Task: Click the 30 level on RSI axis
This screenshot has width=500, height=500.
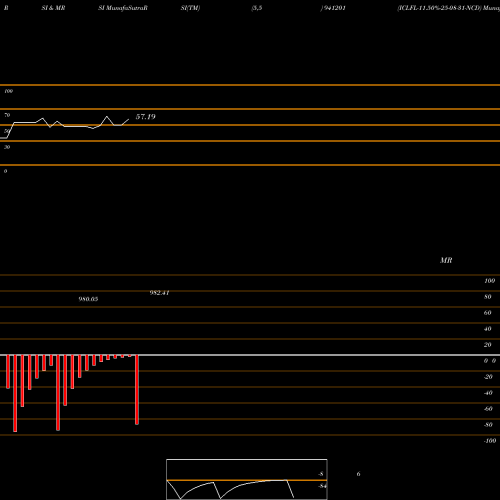Action: coord(7,147)
